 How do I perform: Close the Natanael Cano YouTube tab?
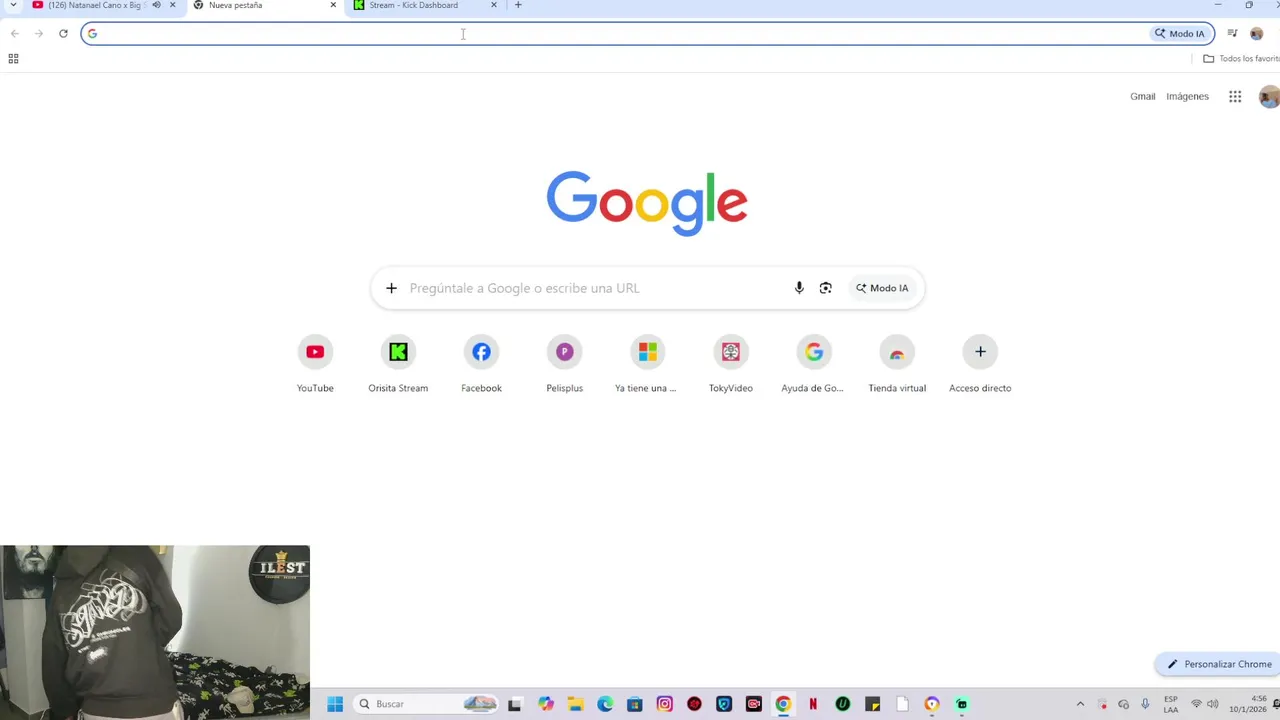click(172, 5)
